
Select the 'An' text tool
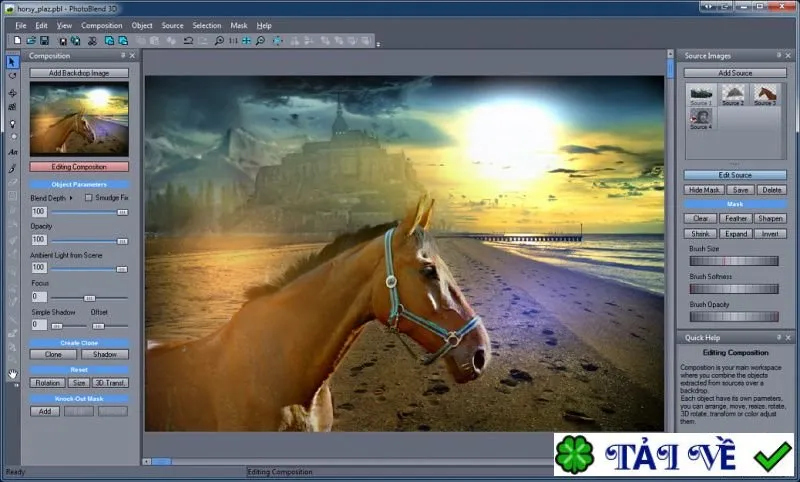[x=12, y=152]
